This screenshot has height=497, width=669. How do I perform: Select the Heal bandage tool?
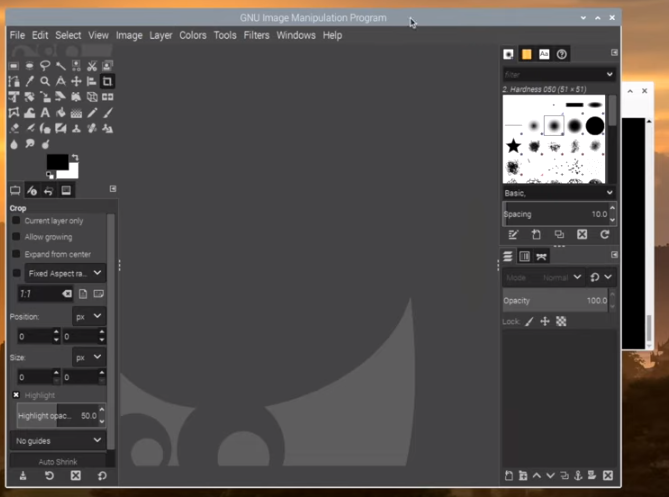click(x=92, y=128)
